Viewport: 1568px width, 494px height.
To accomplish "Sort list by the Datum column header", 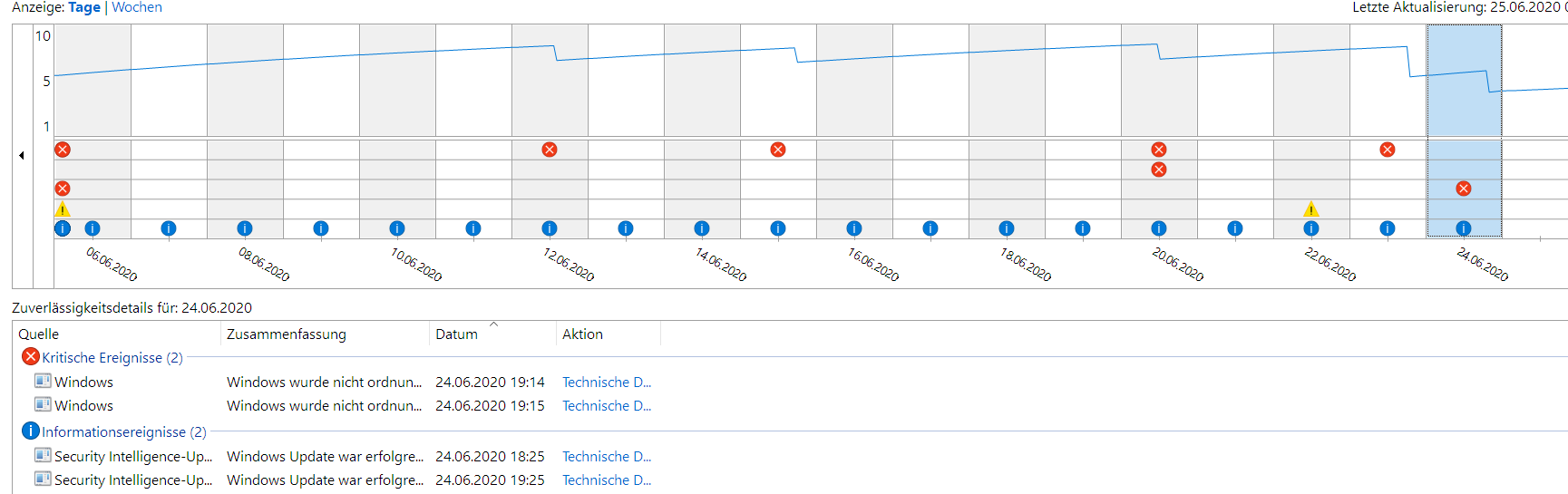I will coord(457,334).
